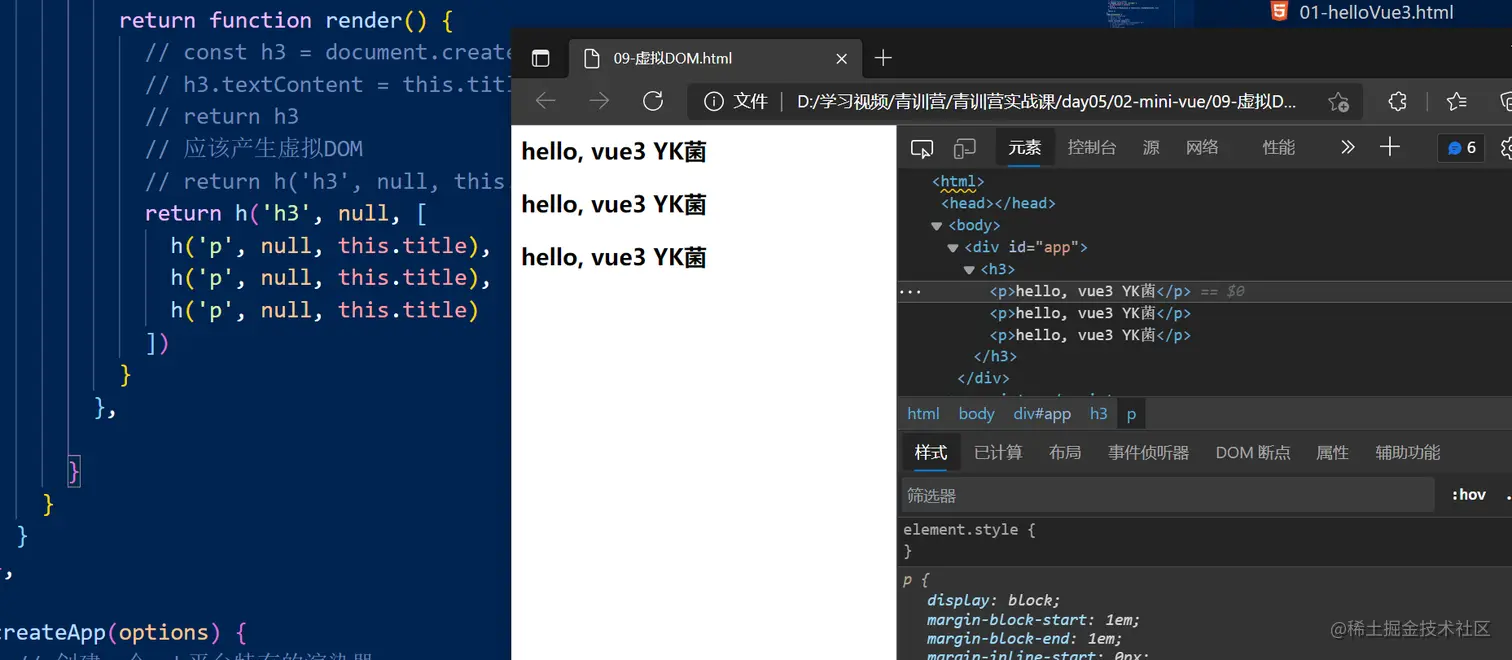Activate the inspect element picker tool
This screenshot has width=1512, height=660.
pos(922,148)
